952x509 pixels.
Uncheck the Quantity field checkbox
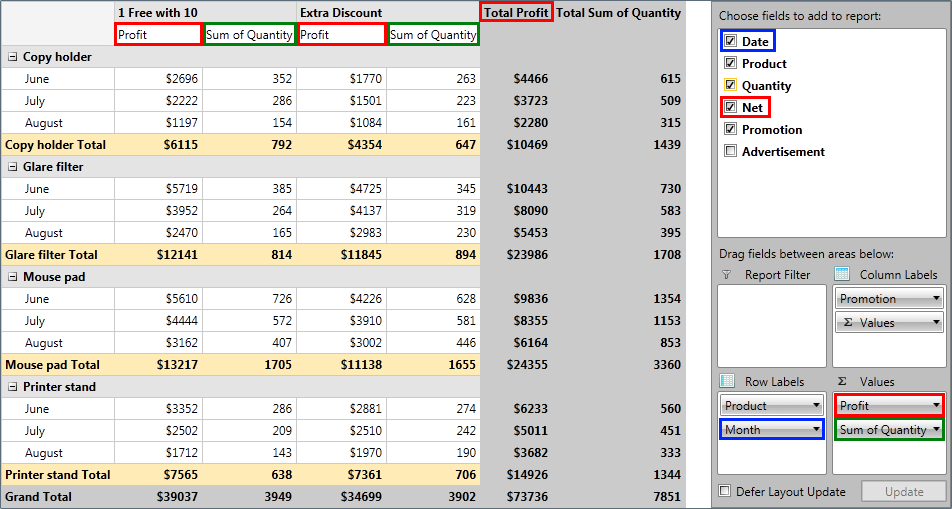[x=731, y=85]
